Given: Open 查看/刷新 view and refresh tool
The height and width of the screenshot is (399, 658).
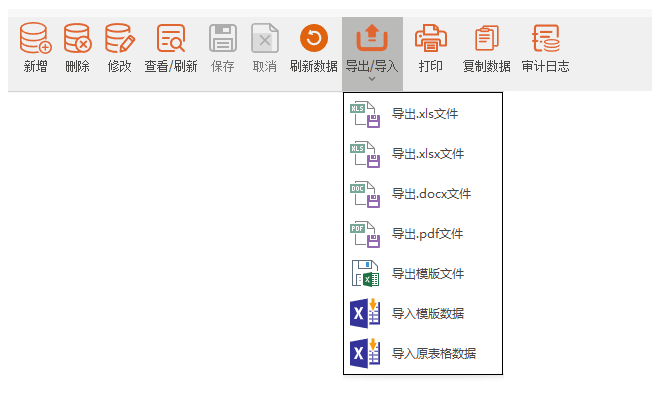Looking at the screenshot, I should click(171, 48).
